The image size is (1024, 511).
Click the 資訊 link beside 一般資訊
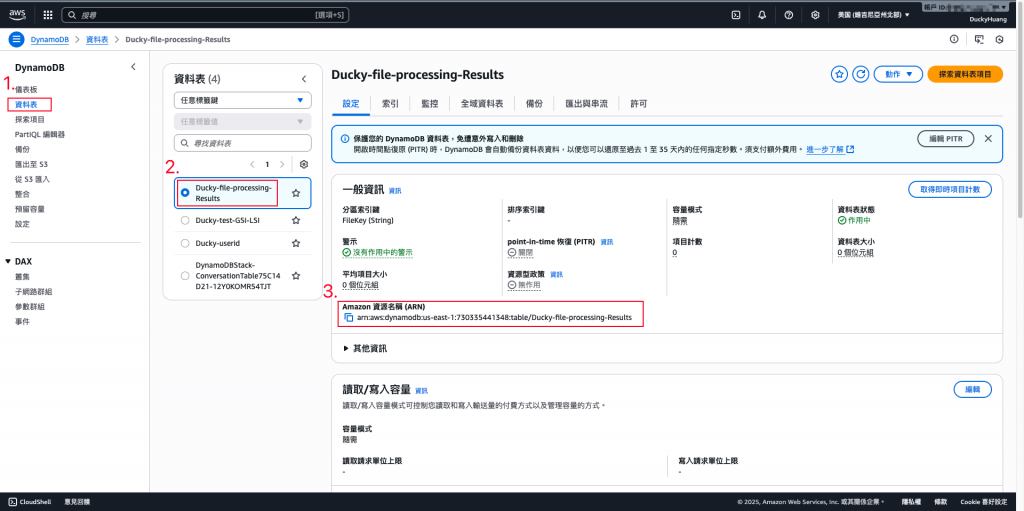pyautogui.click(x=395, y=191)
